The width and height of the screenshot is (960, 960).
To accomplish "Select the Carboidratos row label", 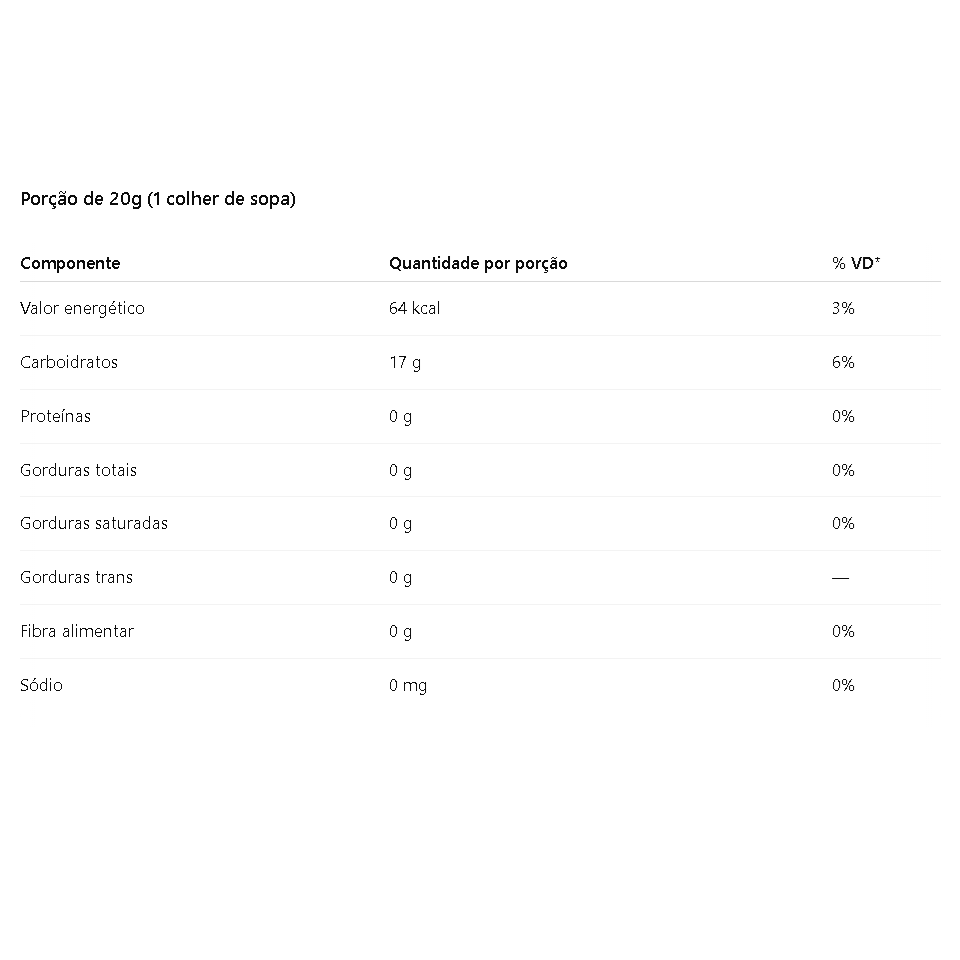I will 69,362.
